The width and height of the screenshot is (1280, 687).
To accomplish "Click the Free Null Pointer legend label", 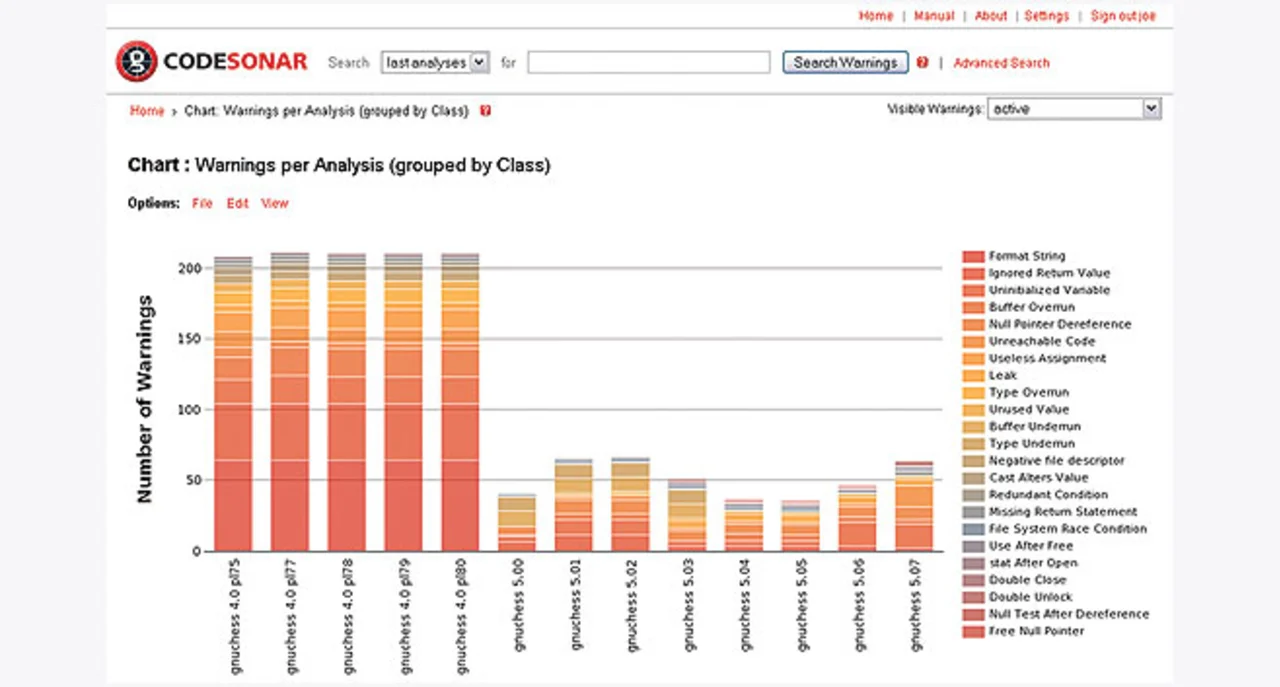I will 1036,631.
